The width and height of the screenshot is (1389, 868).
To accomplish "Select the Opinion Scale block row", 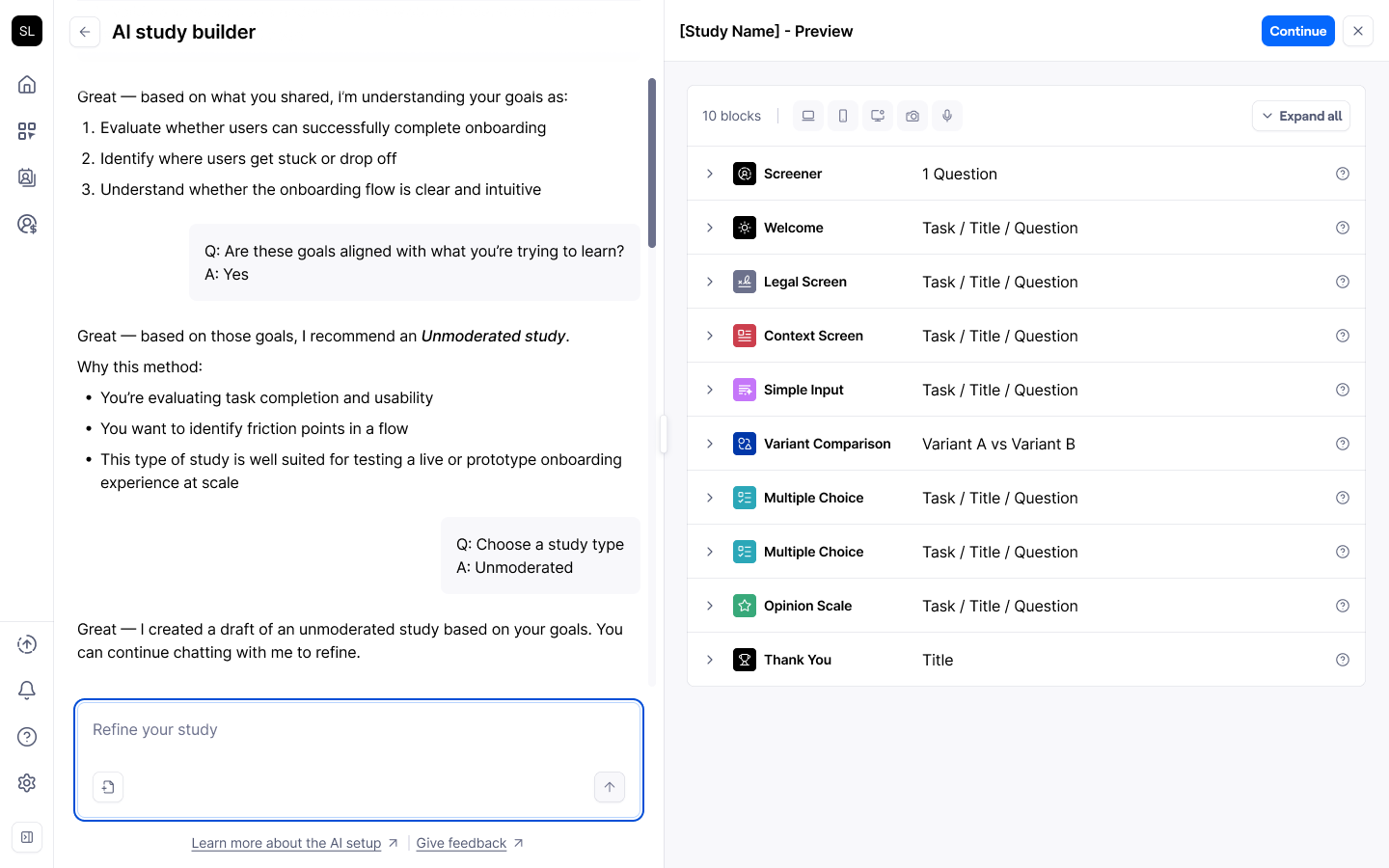I will (x=1026, y=606).
